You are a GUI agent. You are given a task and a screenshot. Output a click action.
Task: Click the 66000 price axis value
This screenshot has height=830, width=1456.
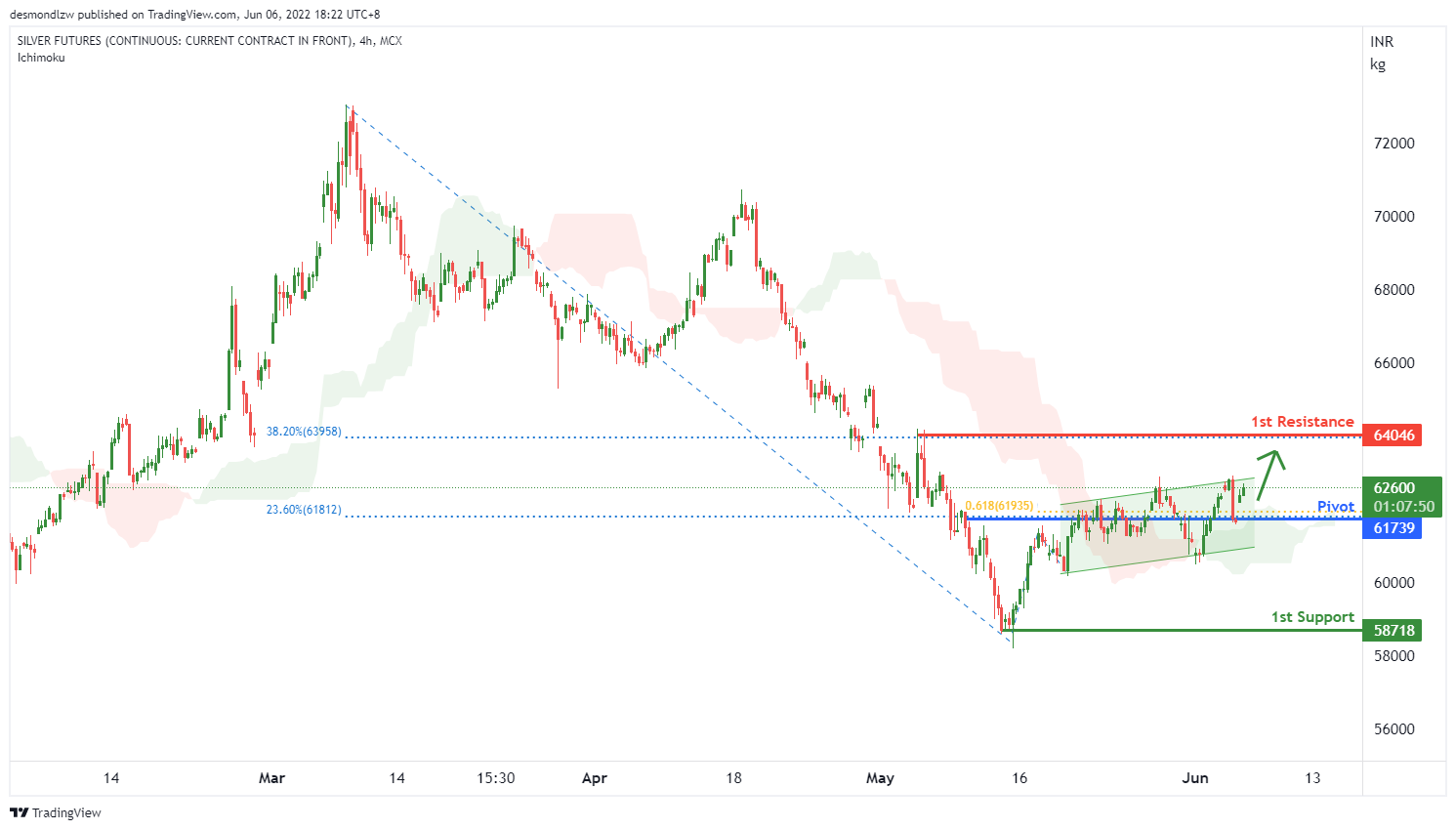(x=1394, y=363)
